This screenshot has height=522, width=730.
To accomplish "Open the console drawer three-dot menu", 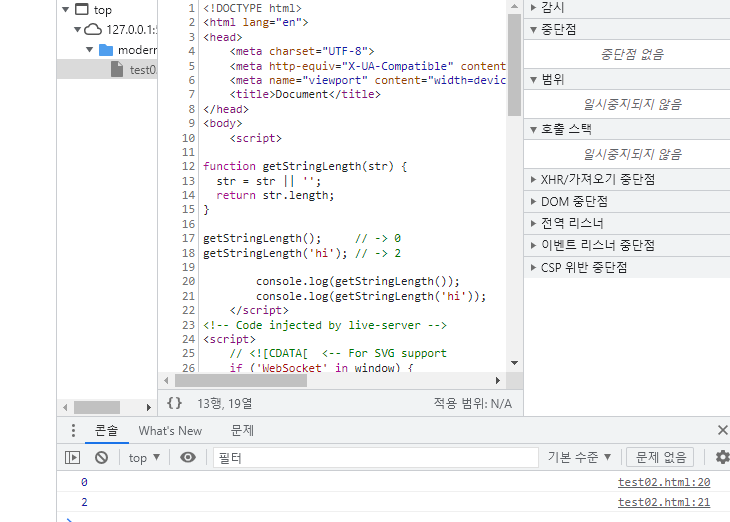I will point(73,430).
